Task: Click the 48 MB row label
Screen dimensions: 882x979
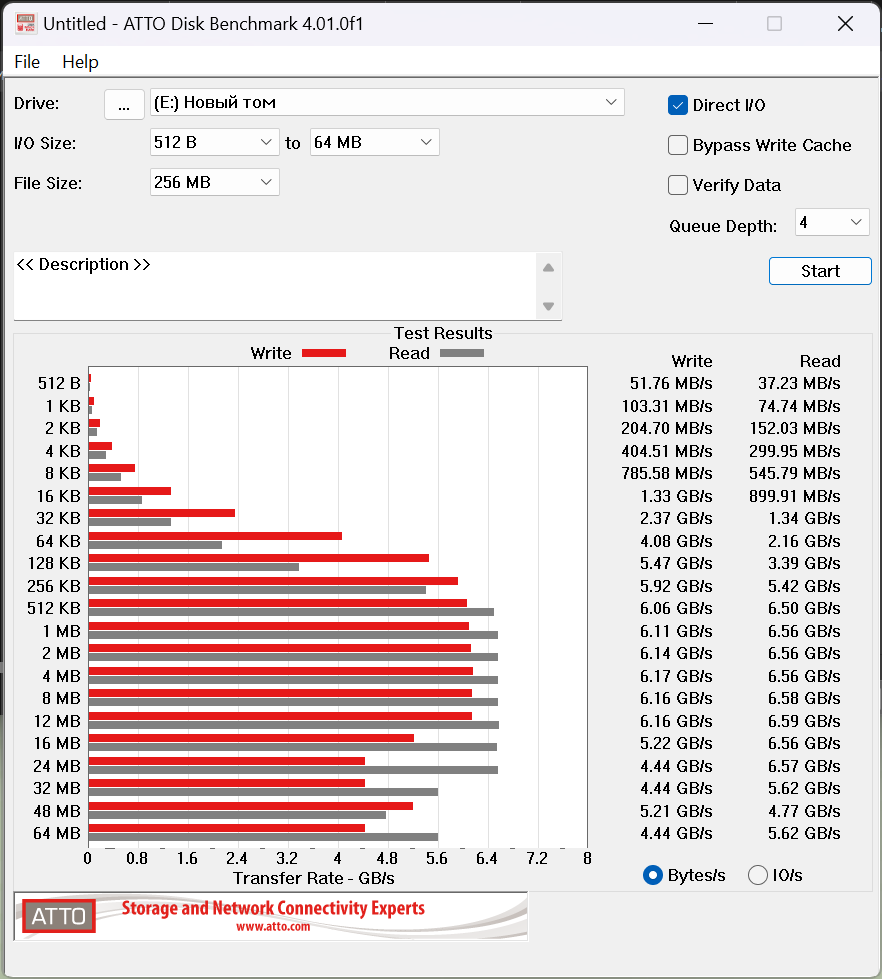Action: click(x=57, y=811)
